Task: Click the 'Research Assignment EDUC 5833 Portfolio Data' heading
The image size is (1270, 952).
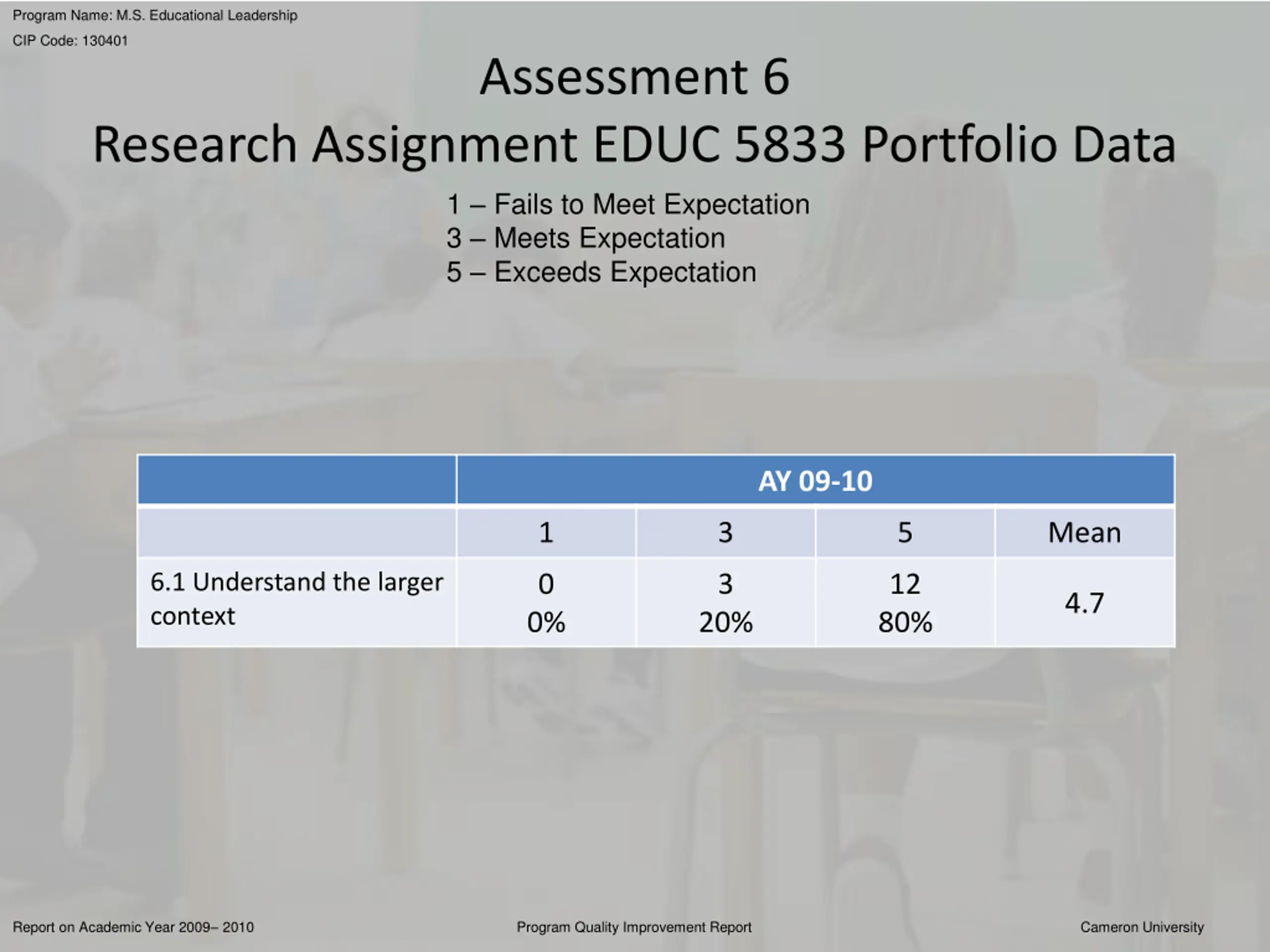Action: (x=635, y=145)
